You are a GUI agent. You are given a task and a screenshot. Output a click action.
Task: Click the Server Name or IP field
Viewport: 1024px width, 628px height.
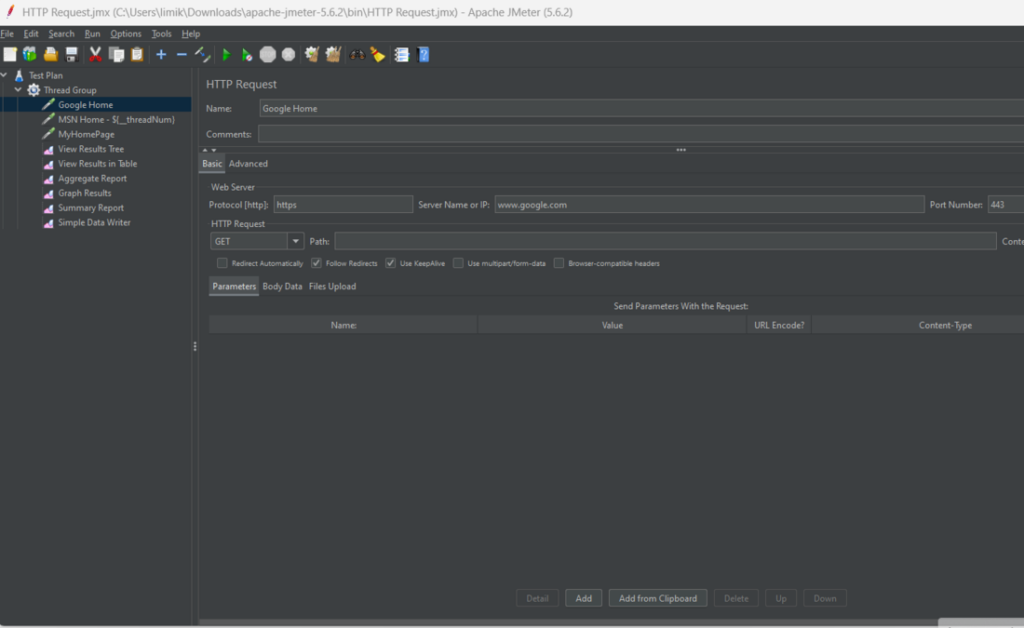708,205
